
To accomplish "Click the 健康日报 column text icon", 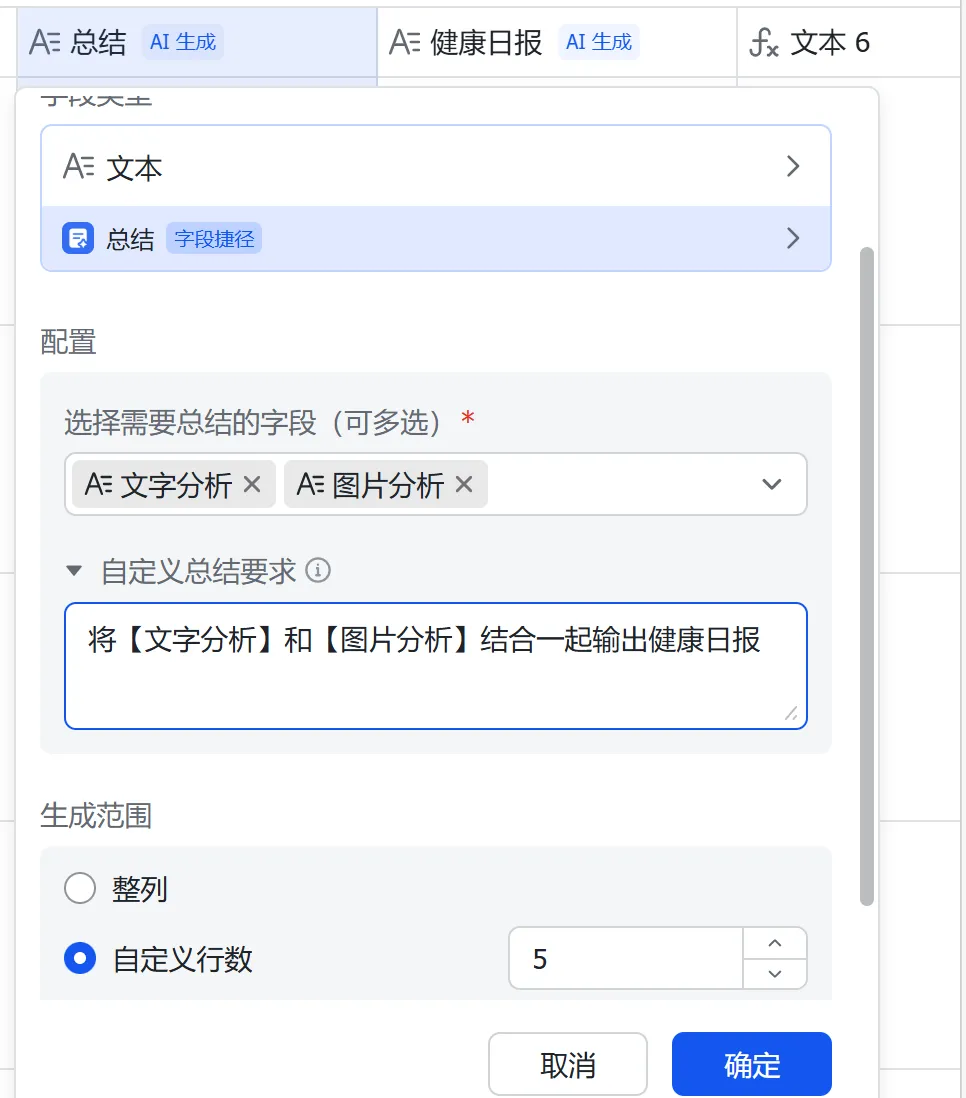I will point(405,42).
